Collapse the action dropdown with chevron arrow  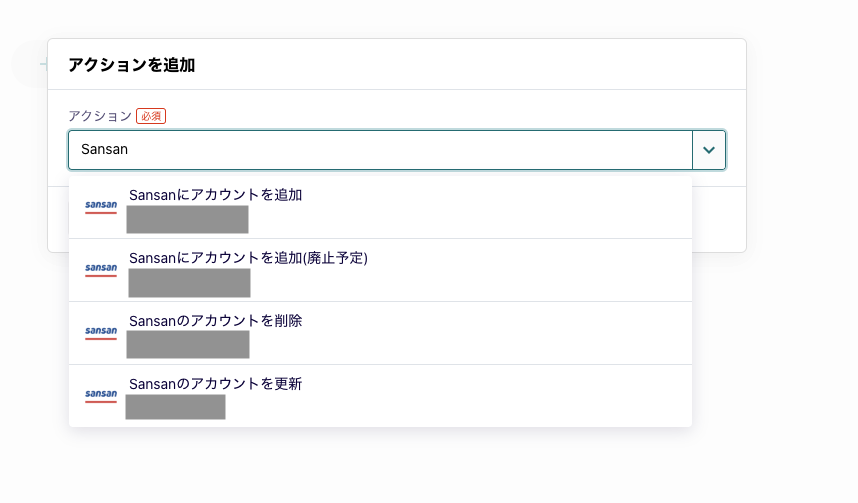pyautogui.click(x=709, y=150)
